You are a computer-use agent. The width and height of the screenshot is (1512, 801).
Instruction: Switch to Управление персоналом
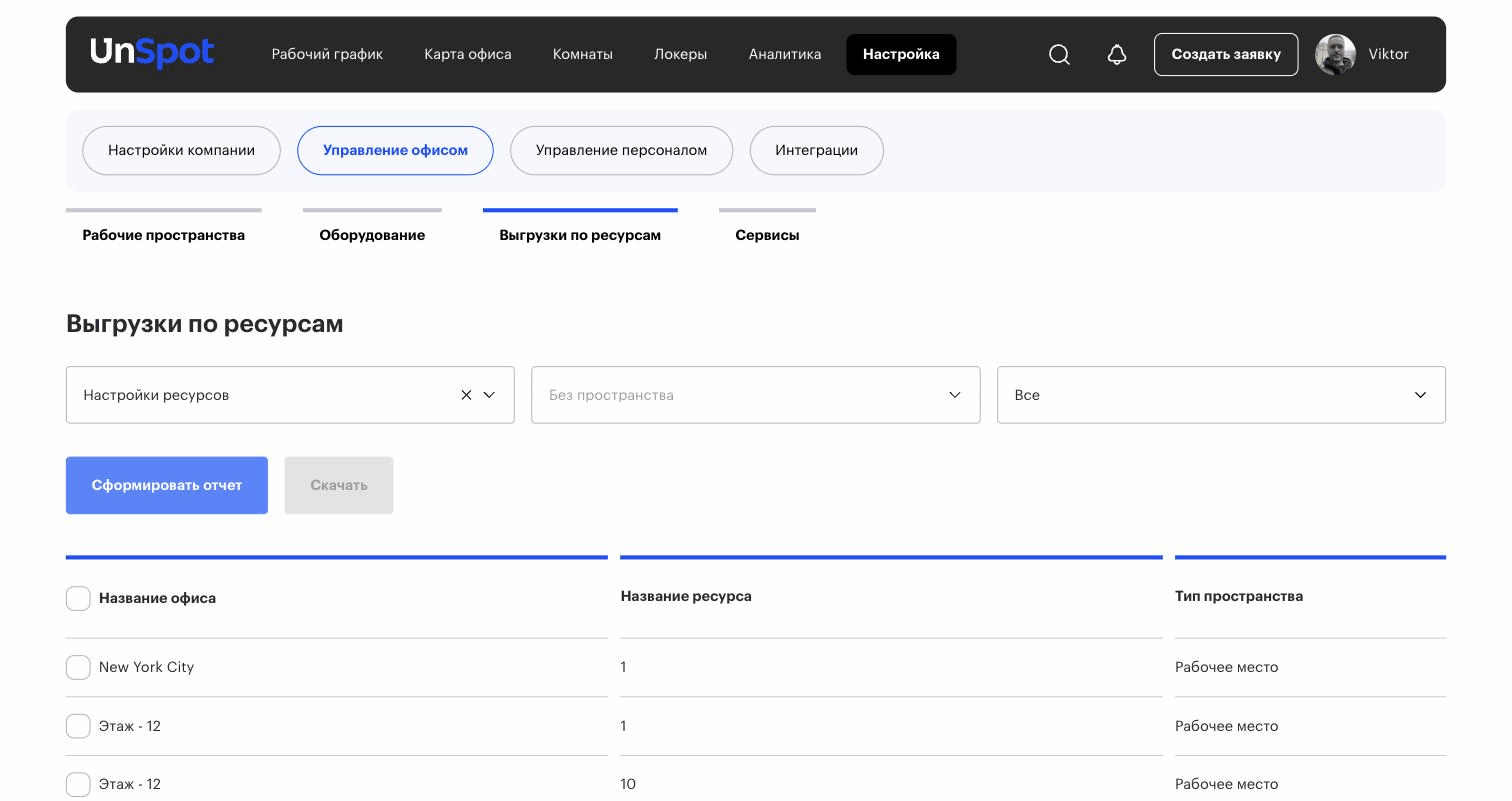click(x=621, y=150)
